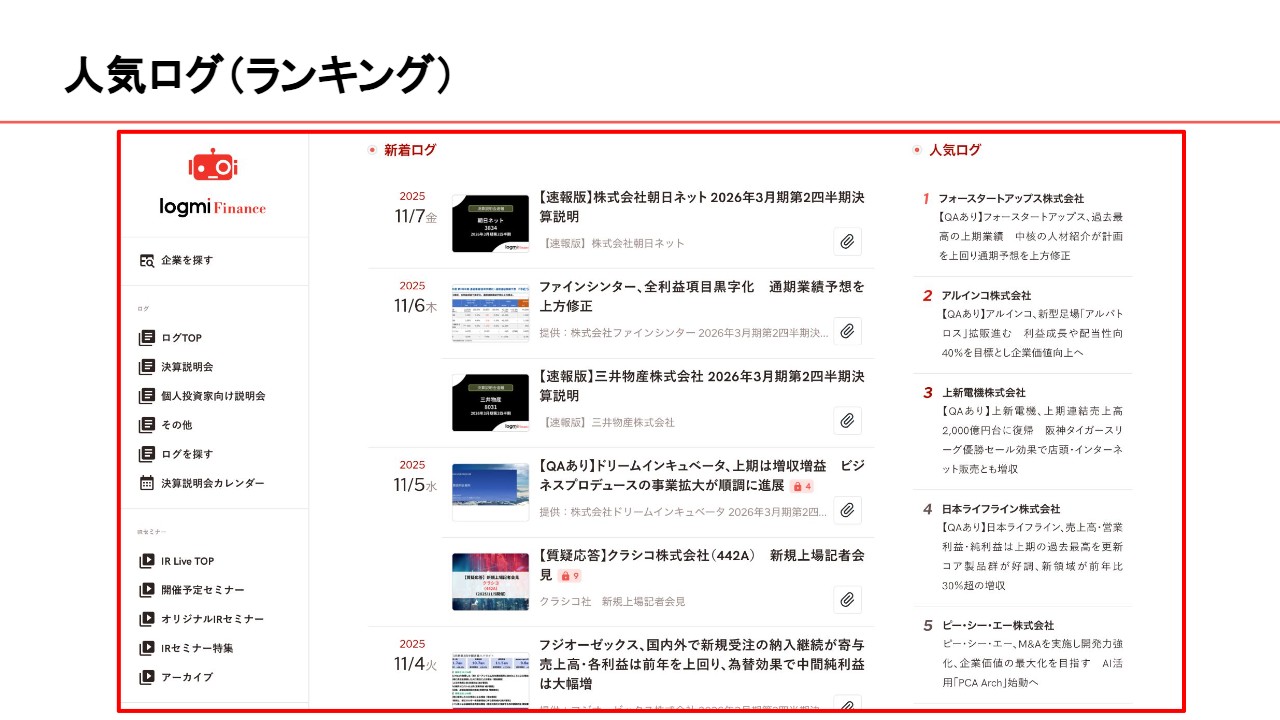Image resolution: width=1280 pixels, height=720 pixels.
Task: Select 決算説明会 from sidebar menu
Action: (x=187, y=367)
